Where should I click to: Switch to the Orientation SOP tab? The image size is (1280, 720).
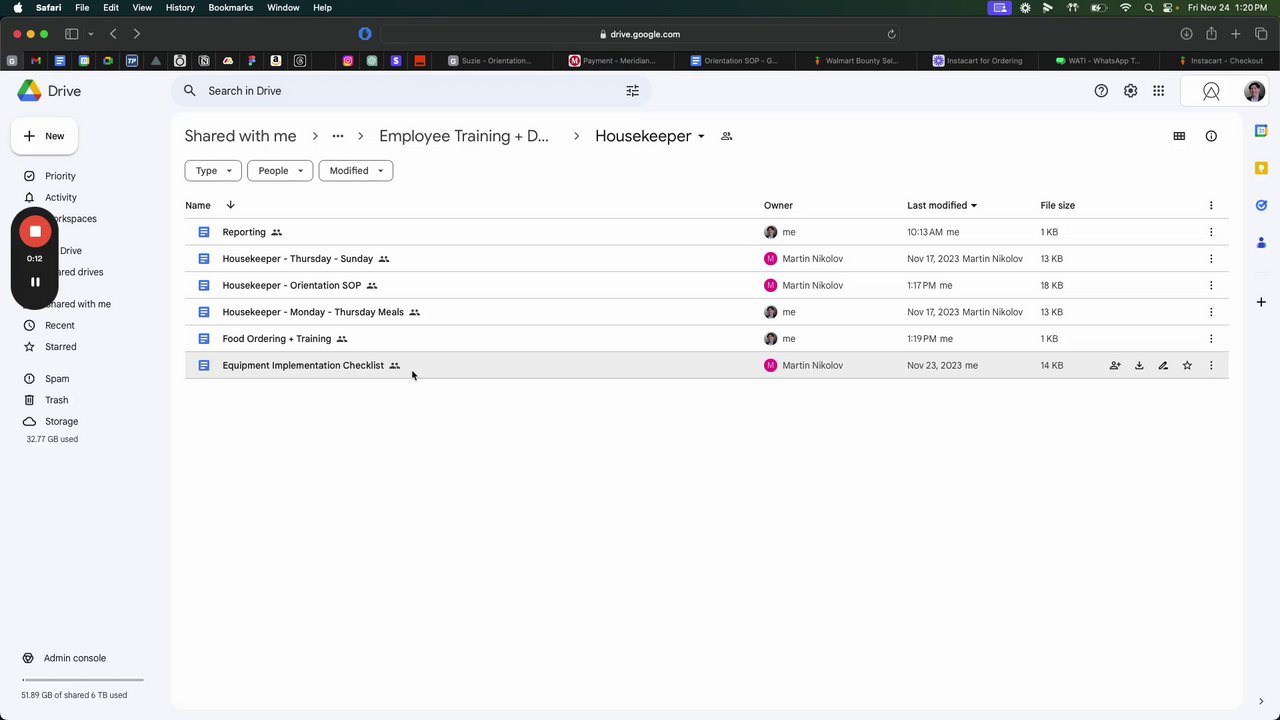(735, 61)
